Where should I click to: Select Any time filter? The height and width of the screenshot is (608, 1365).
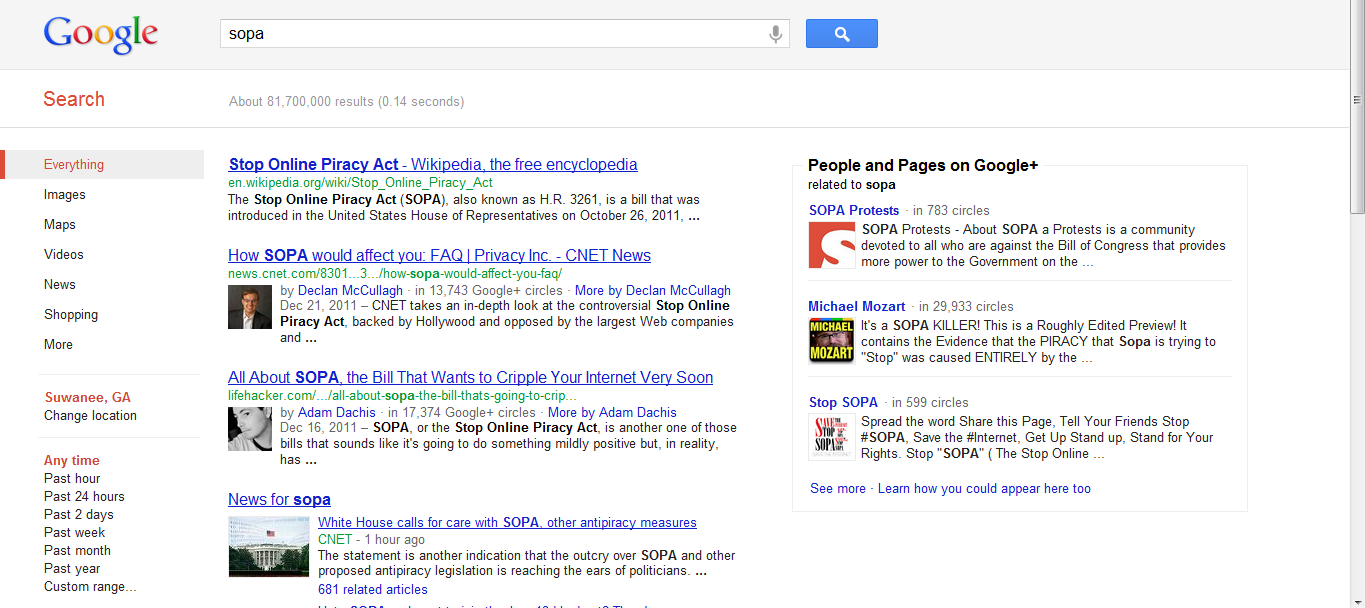[72, 461]
